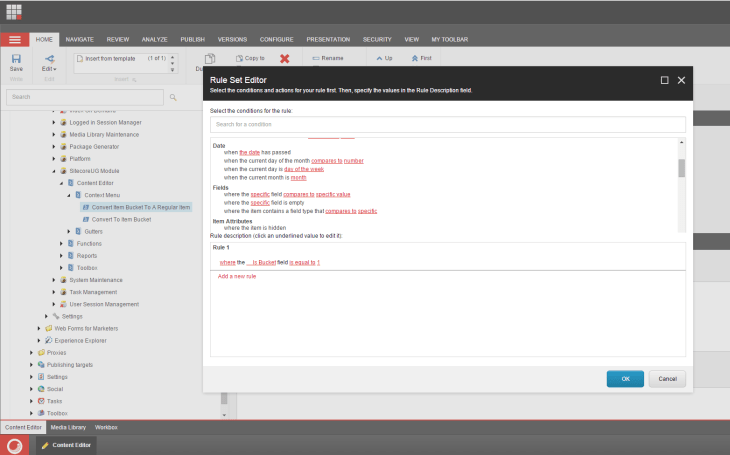
Task: Click the red Delete X icon
Action: (285, 59)
